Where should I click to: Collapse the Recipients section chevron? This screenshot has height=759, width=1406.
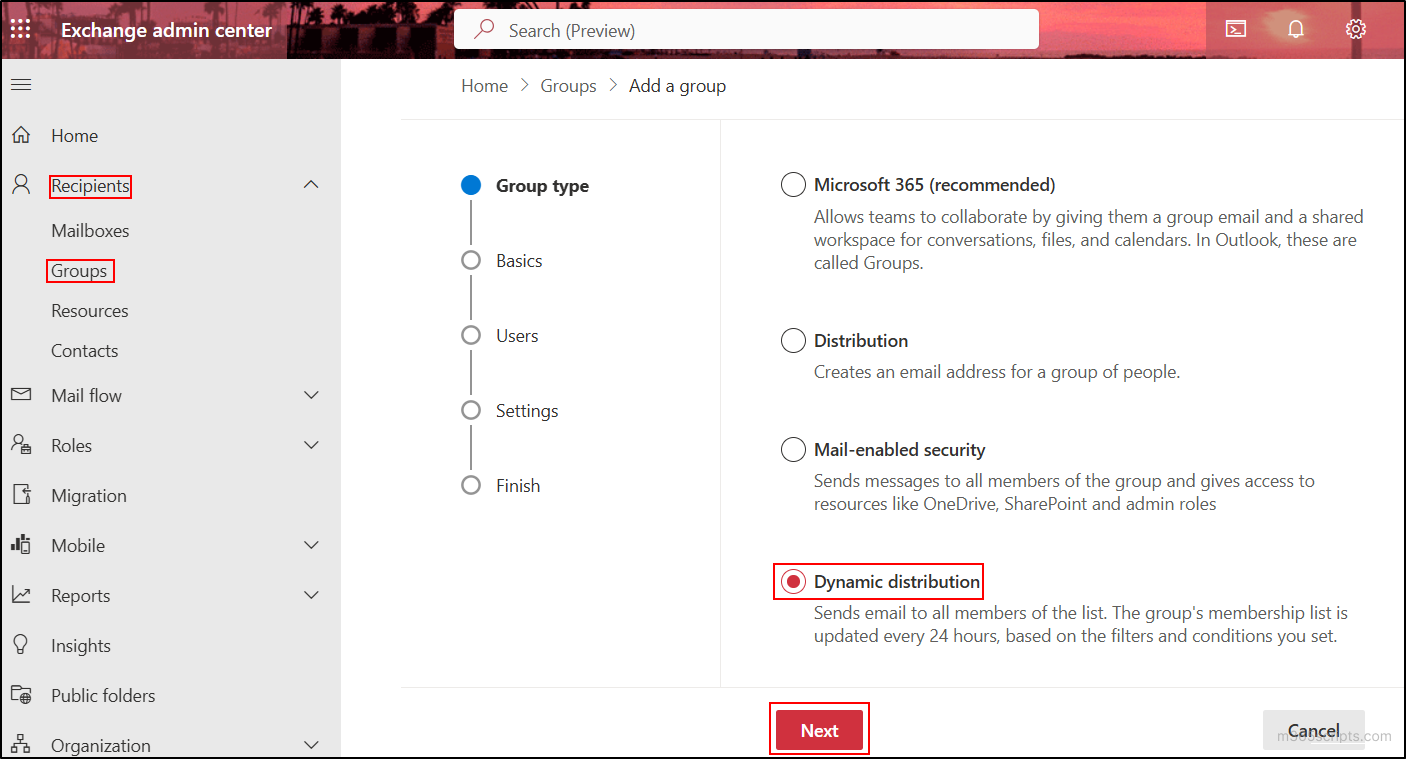[311, 185]
